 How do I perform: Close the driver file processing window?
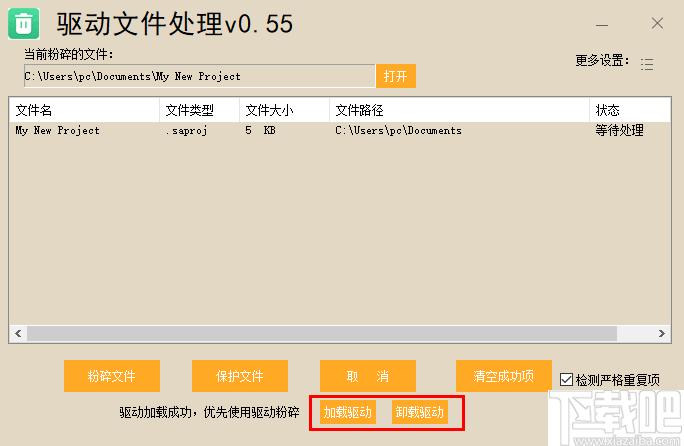pyautogui.click(x=657, y=23)
